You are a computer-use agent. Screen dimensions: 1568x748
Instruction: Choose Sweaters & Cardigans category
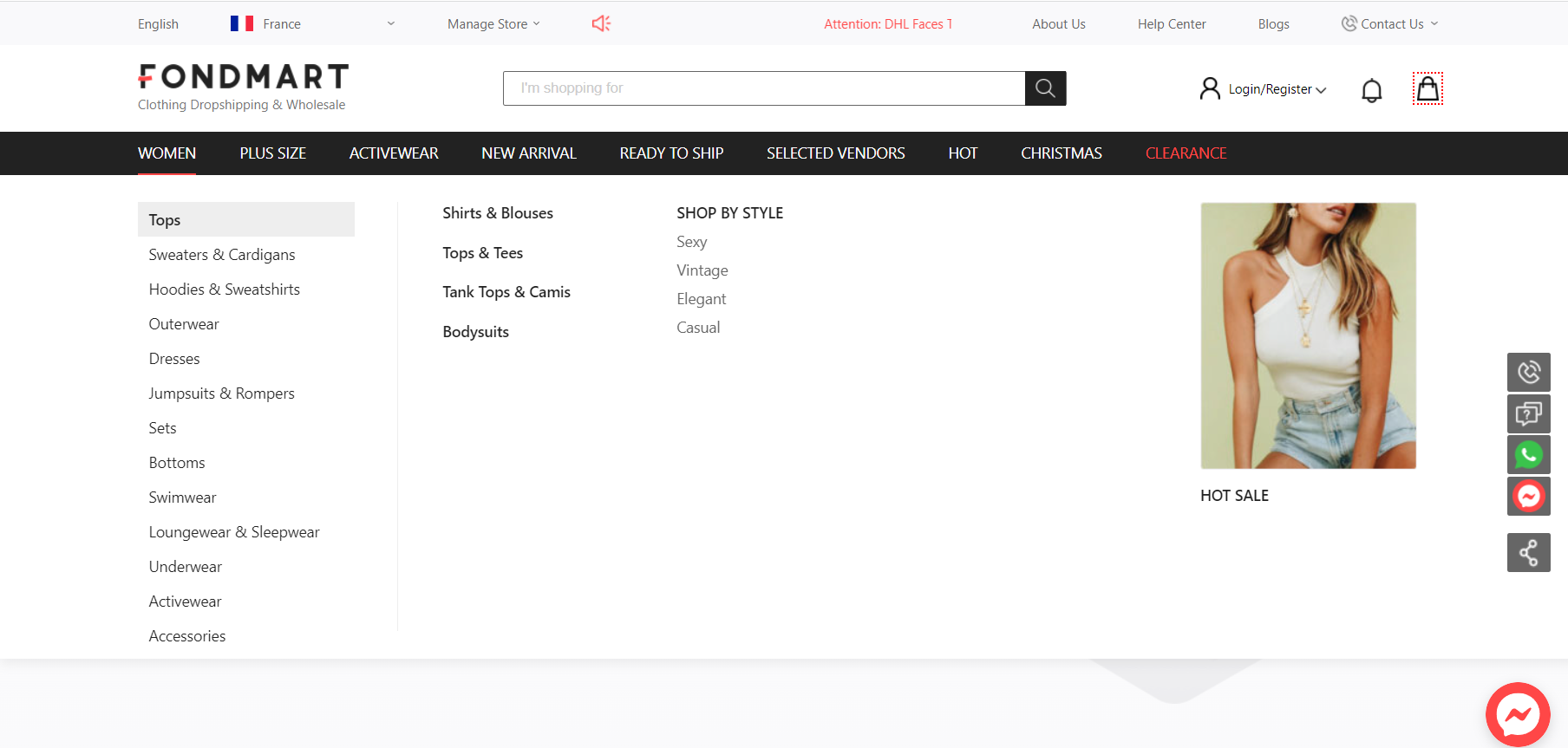coord(222,255)
